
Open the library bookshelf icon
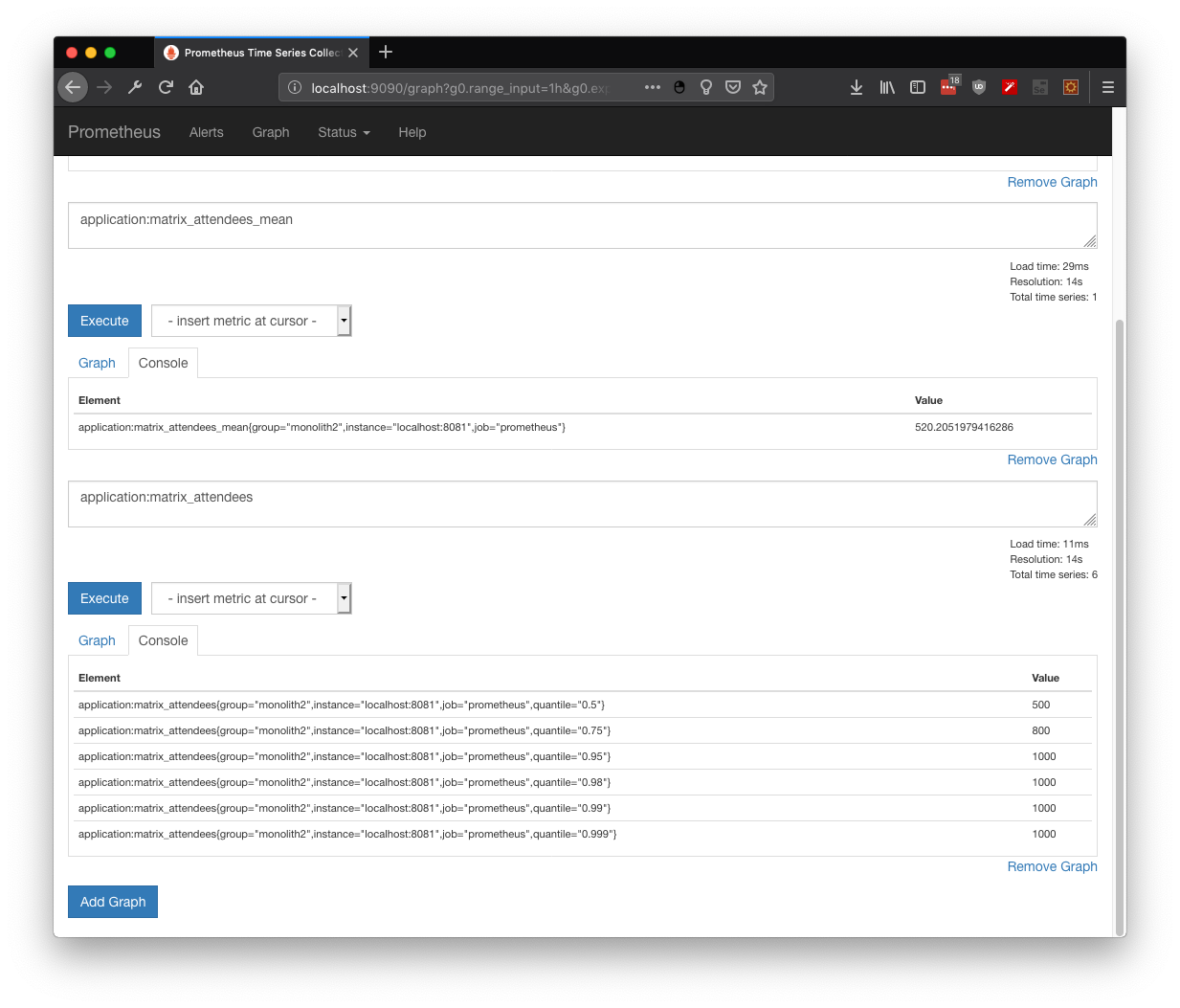click(887, 87)
